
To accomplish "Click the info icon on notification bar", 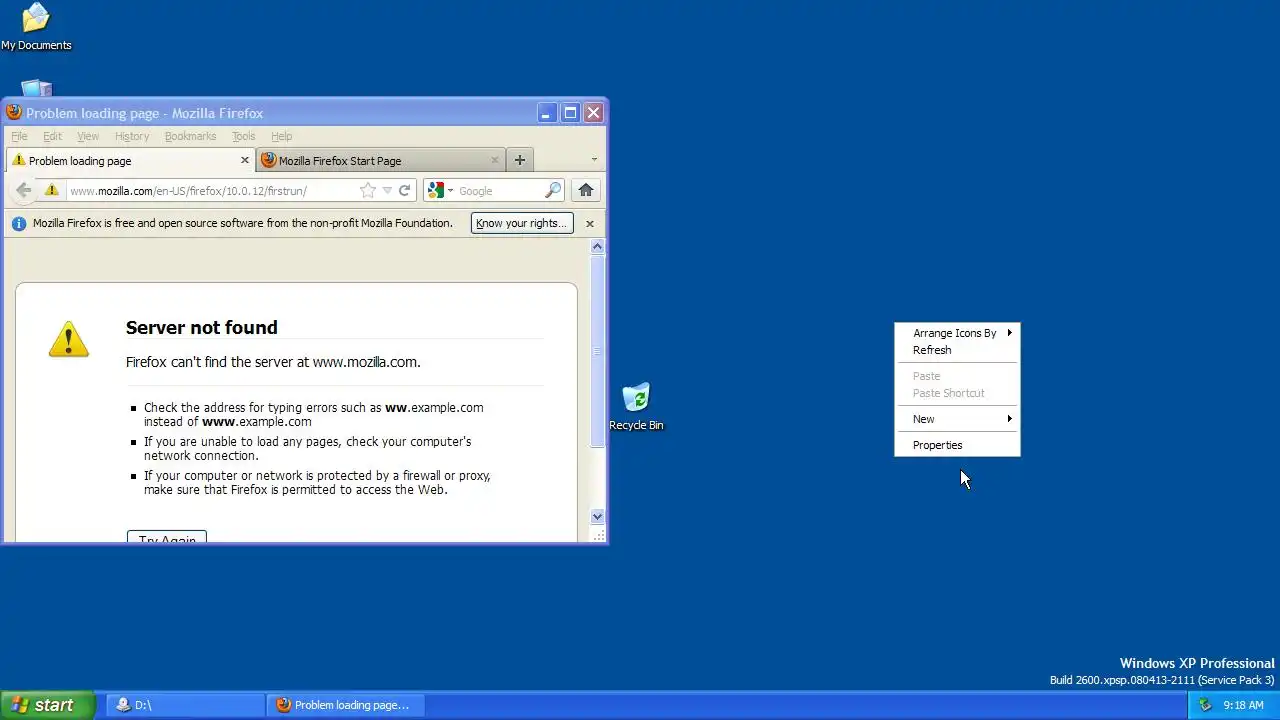I will (x=18, y=223).
